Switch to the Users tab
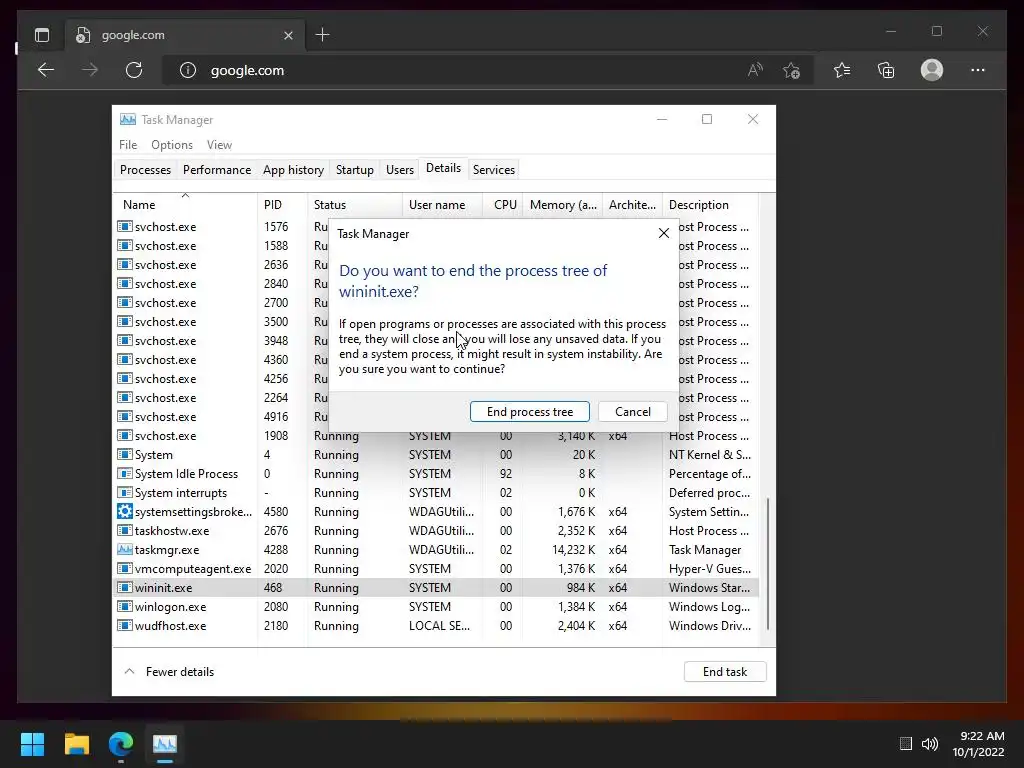 pos(400,169)
